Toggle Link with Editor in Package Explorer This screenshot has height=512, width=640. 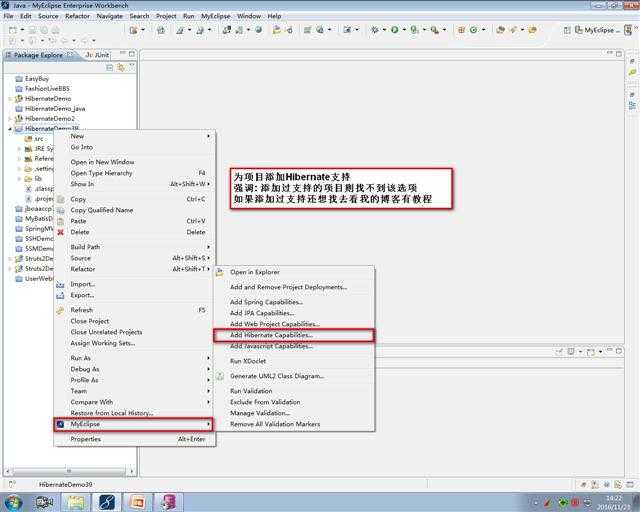[x=121, y=67]
